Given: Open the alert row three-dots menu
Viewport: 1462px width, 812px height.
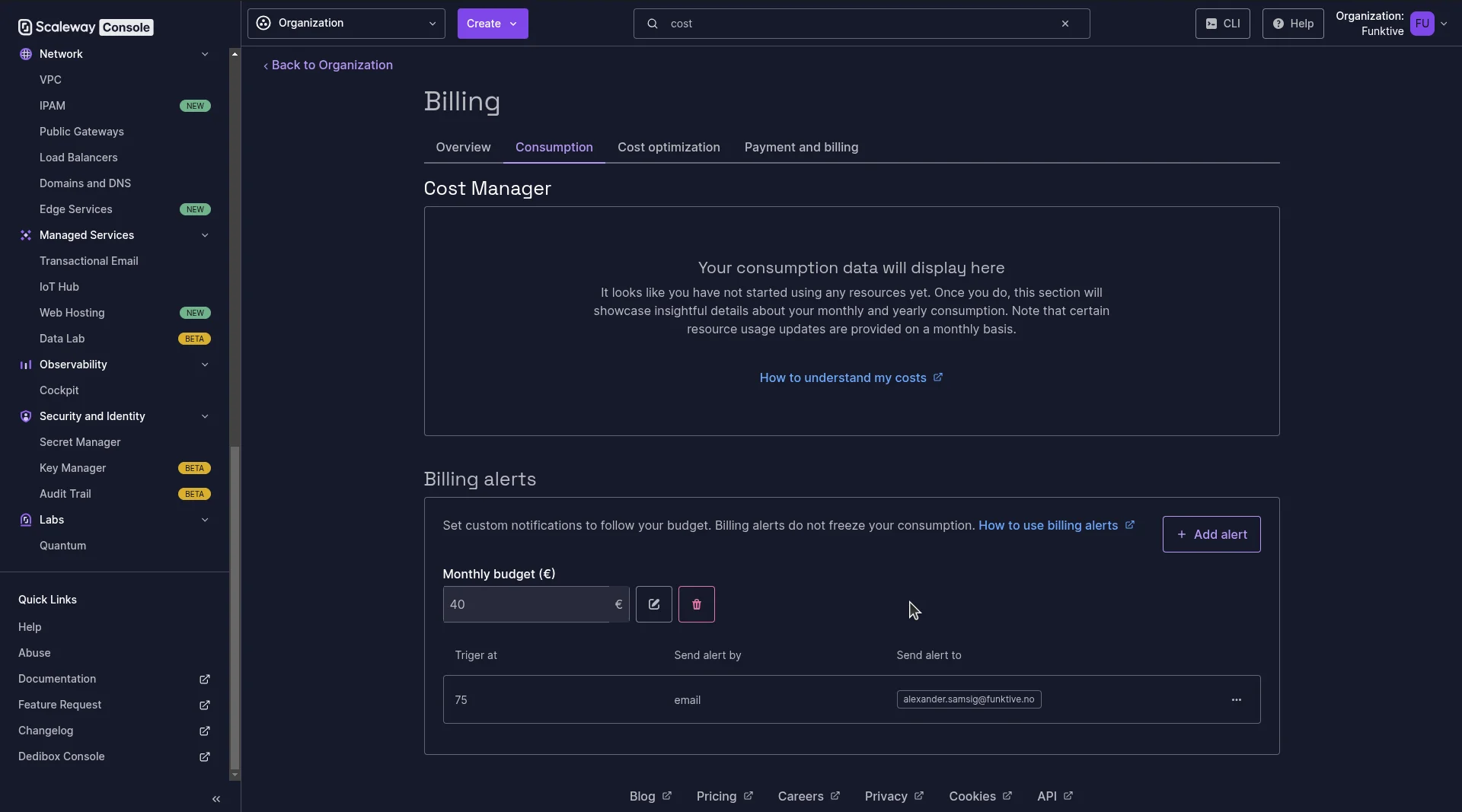Looking at the screenshot, I should click(x=1237, y=699).
